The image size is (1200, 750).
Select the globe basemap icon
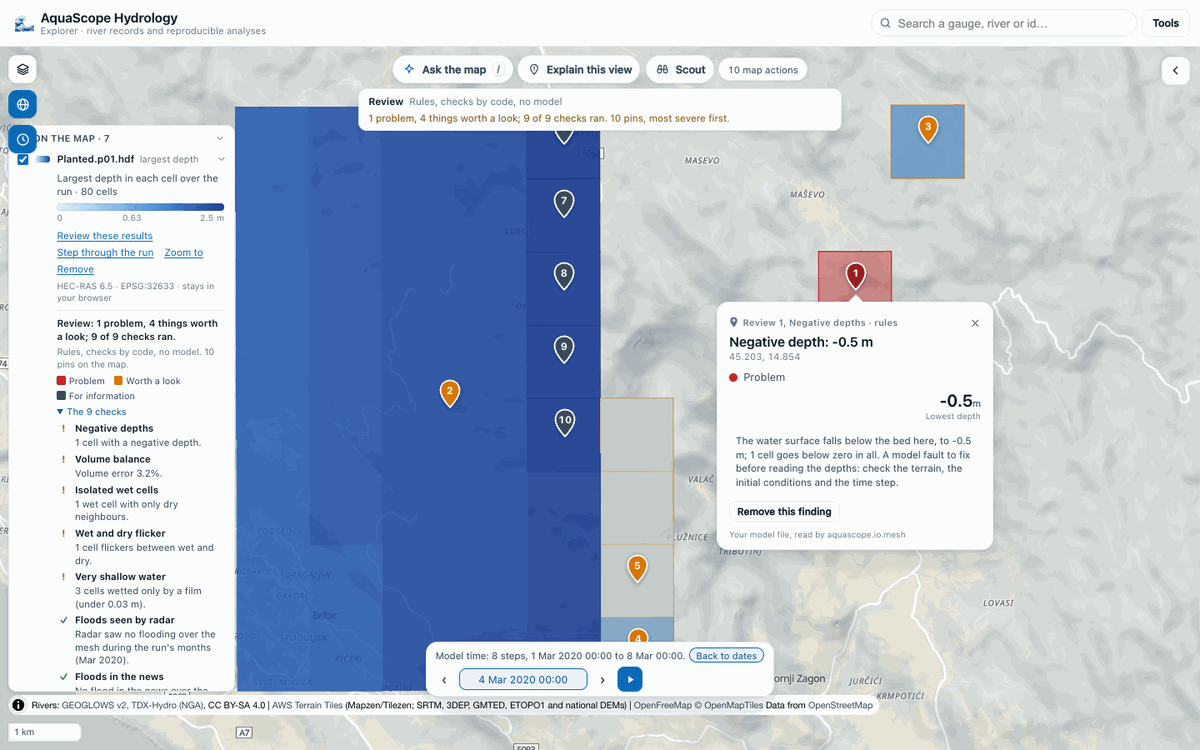(x=23, y=104)
